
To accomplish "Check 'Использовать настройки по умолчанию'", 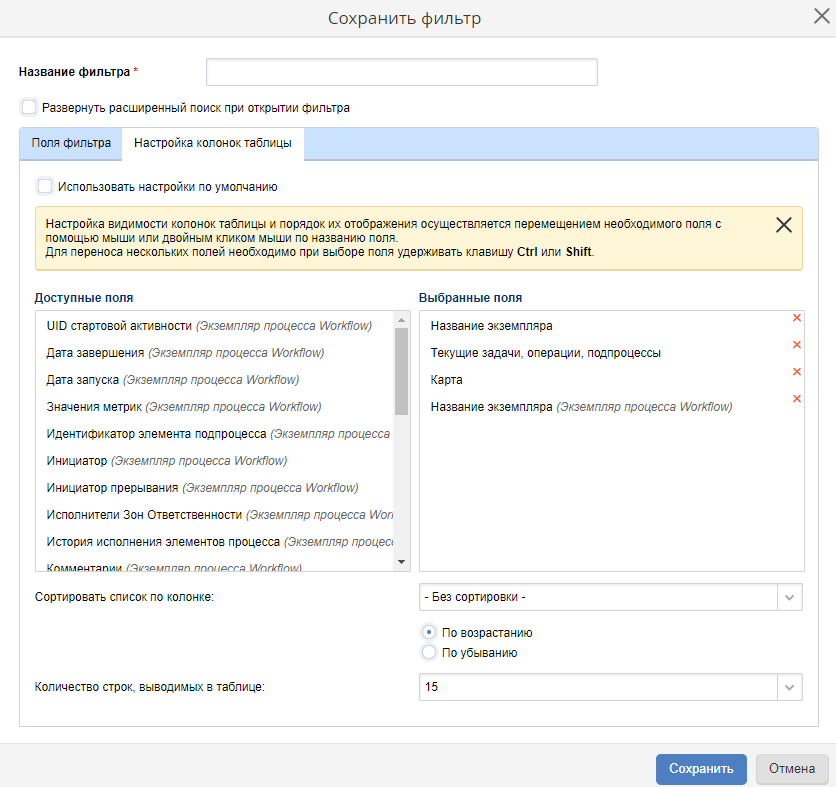I will pos(45,186).
